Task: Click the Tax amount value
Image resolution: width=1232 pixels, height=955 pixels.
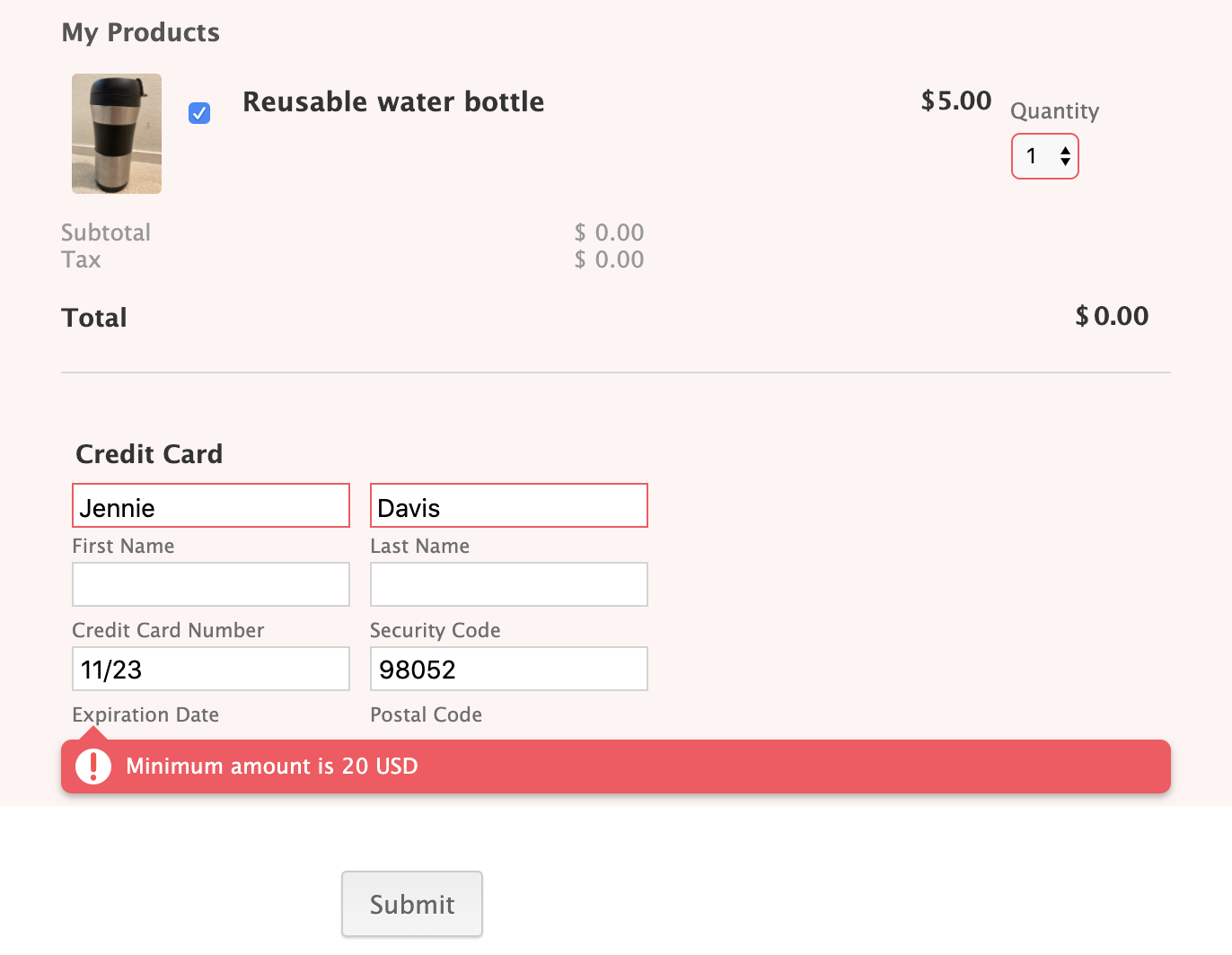Action: pos(609,259)
